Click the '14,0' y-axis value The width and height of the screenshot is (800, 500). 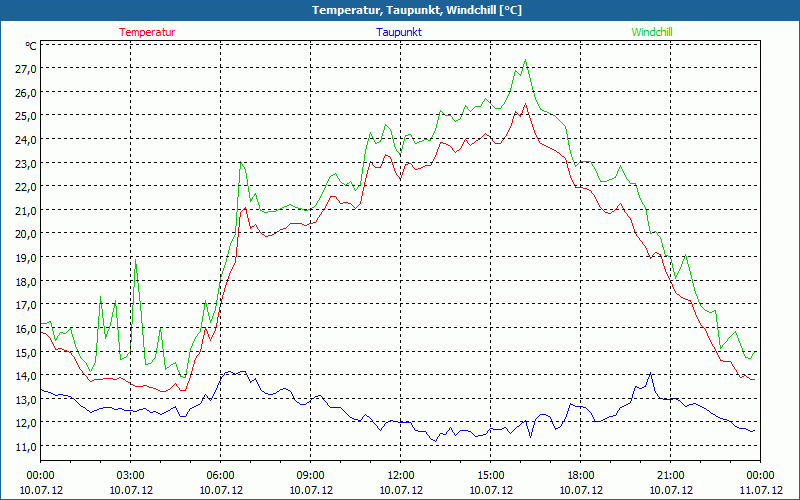tap(26, 376)
